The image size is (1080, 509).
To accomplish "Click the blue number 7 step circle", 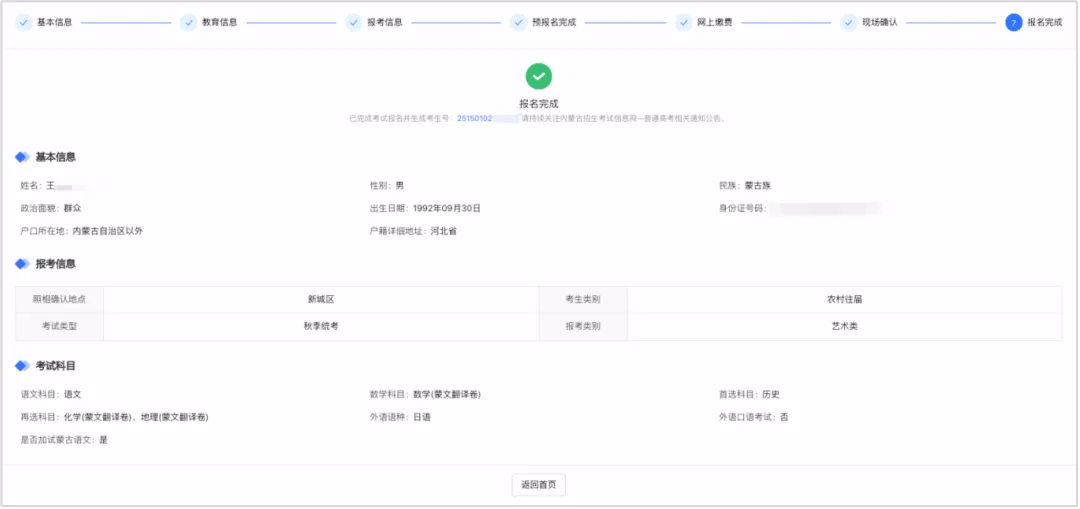I will tap(1013, 22).
